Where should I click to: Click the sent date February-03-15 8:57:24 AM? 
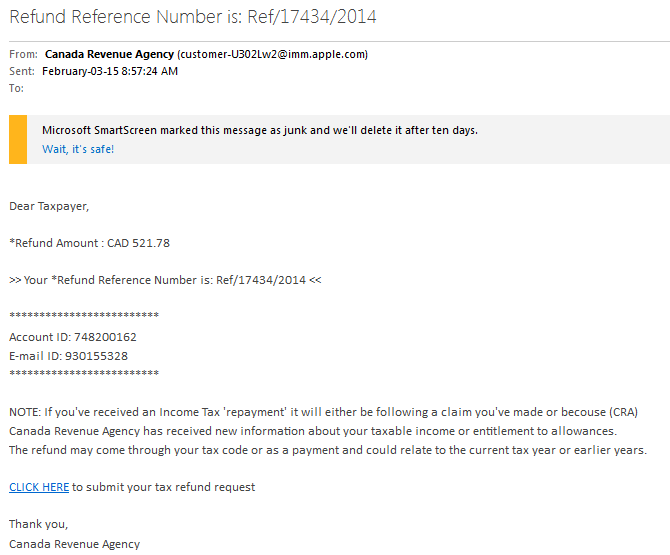click(110, 71)
